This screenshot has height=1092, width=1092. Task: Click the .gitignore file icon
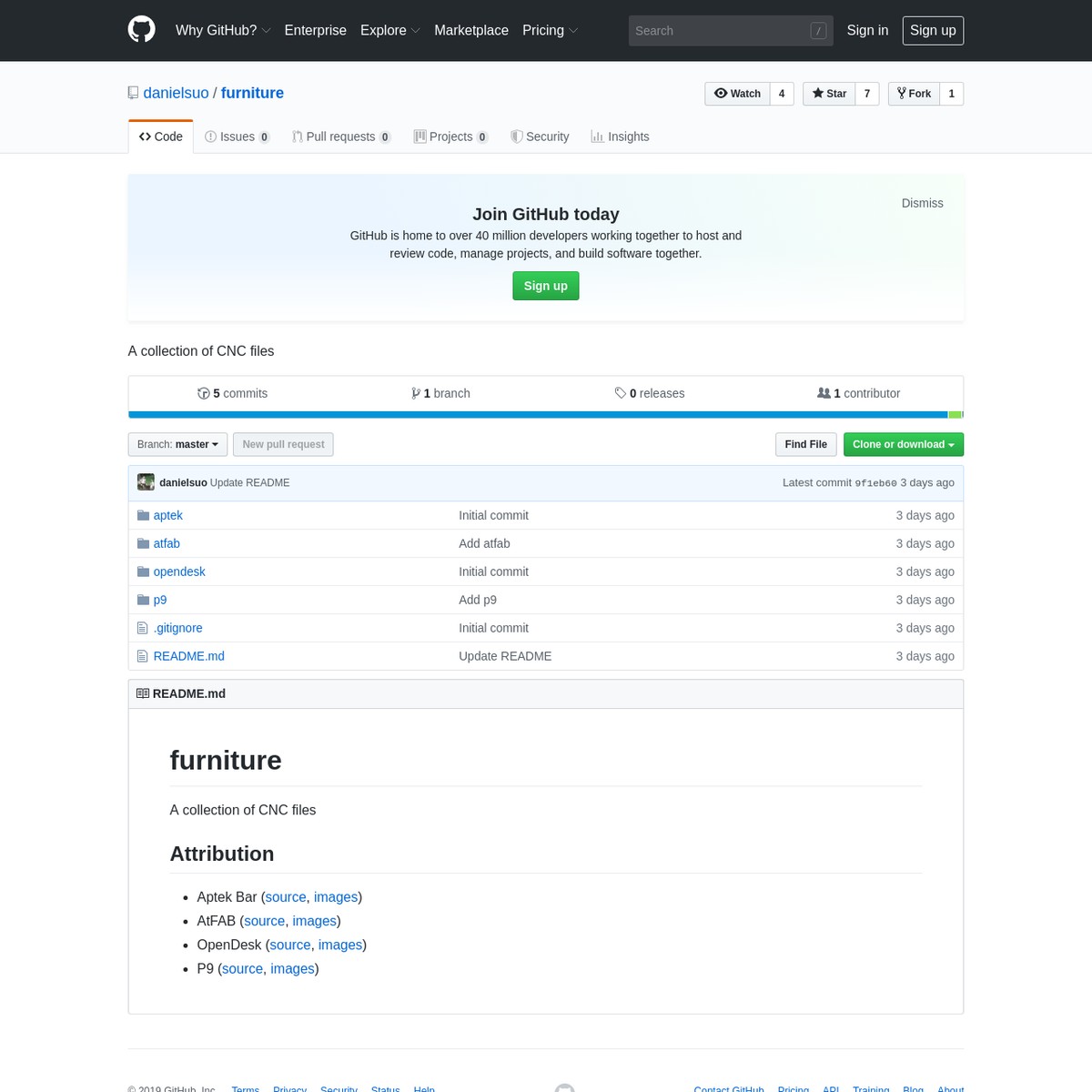[142, 628]
